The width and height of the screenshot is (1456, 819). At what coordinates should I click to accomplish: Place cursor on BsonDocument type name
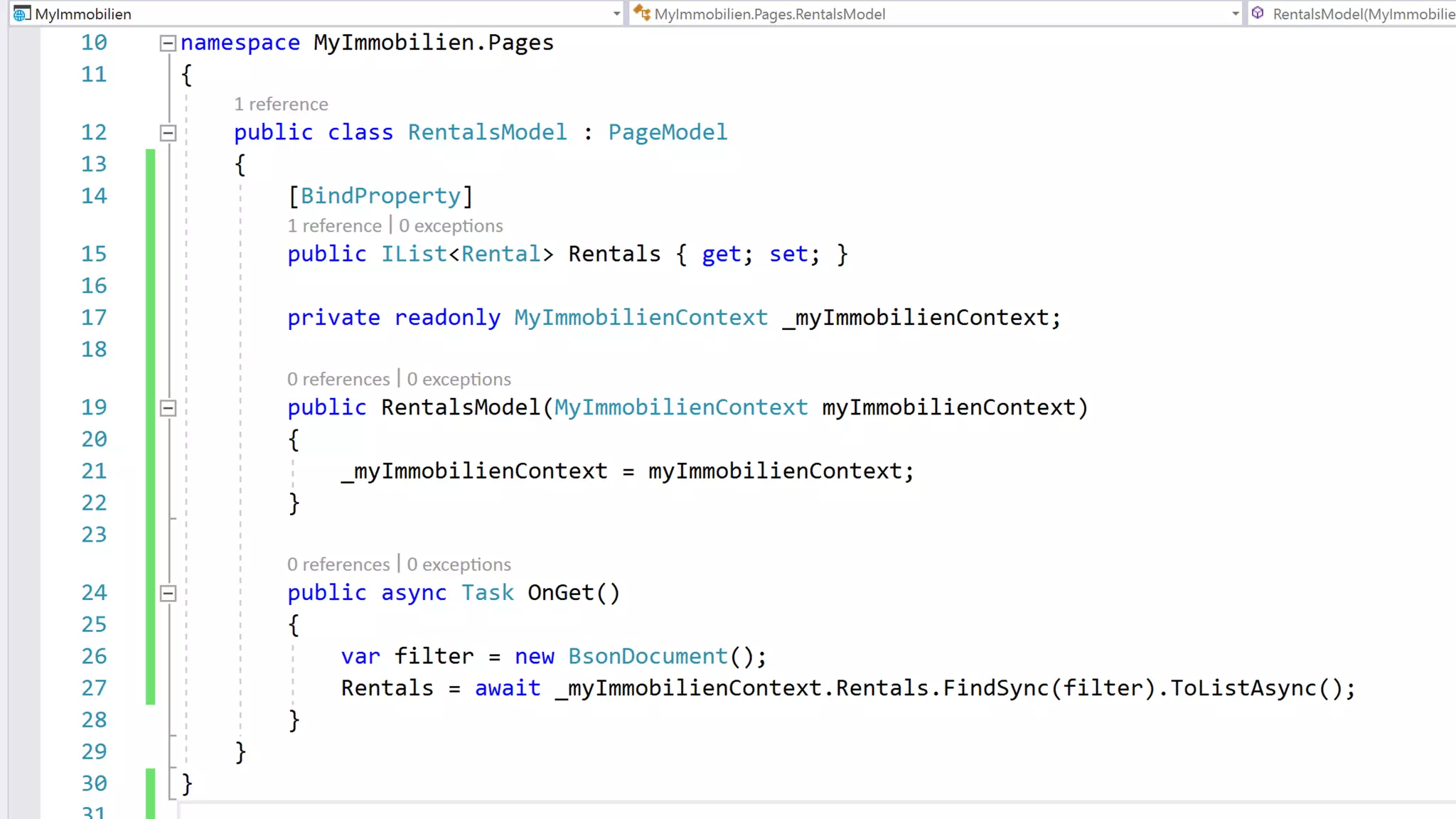click(x=648, y=656)
